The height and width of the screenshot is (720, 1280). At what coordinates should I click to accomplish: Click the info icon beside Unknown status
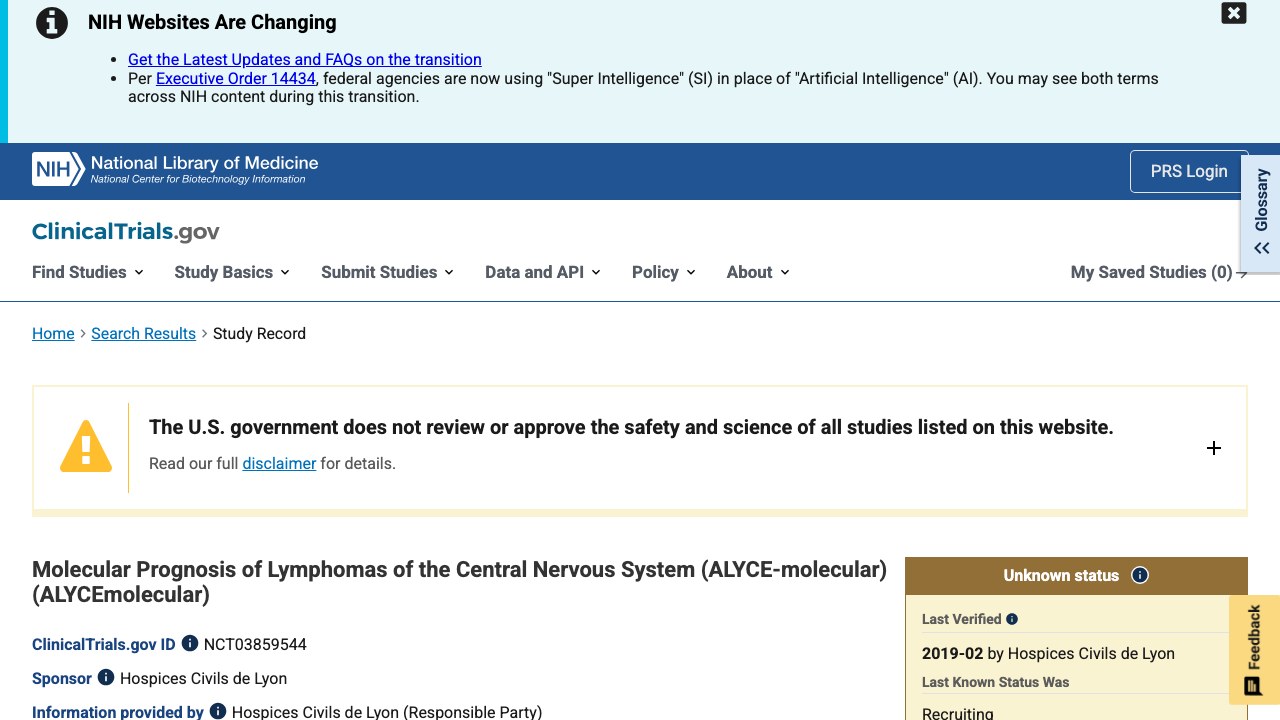1140,575
